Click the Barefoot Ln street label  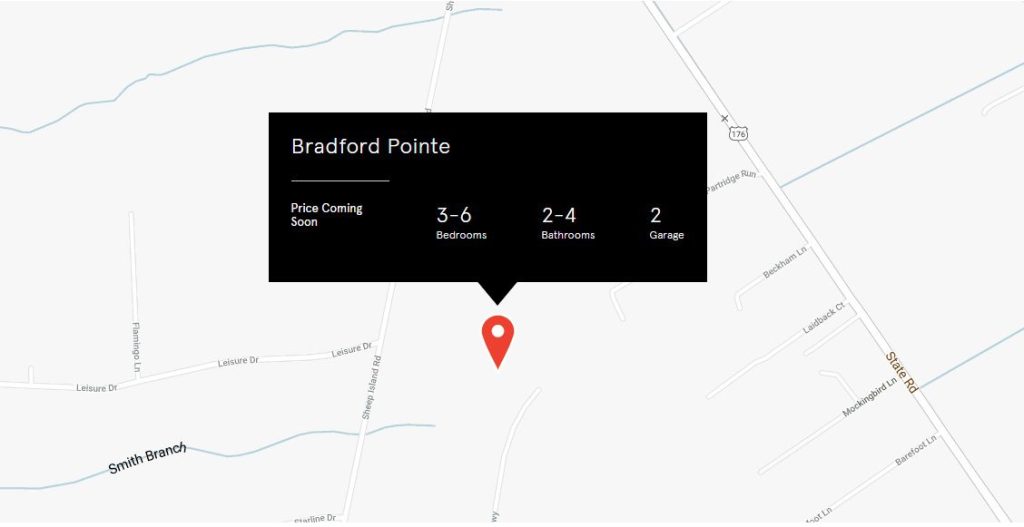tap(916, 449)
